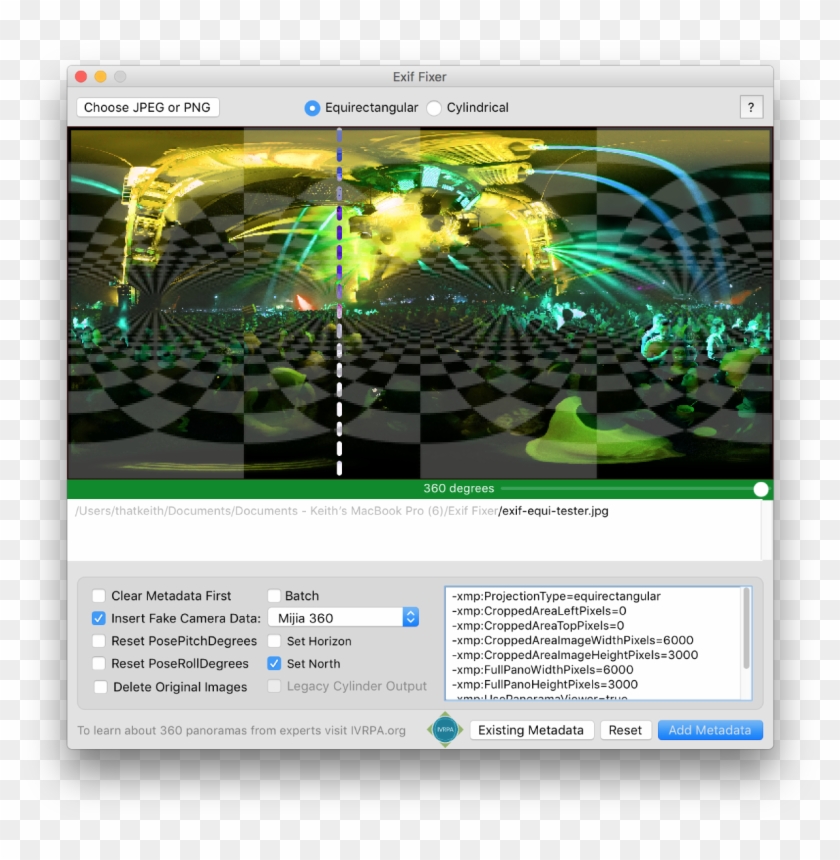The height and width of the screenshot is (860, 840).
Task: Enable Batch processing
Action: 273,595
